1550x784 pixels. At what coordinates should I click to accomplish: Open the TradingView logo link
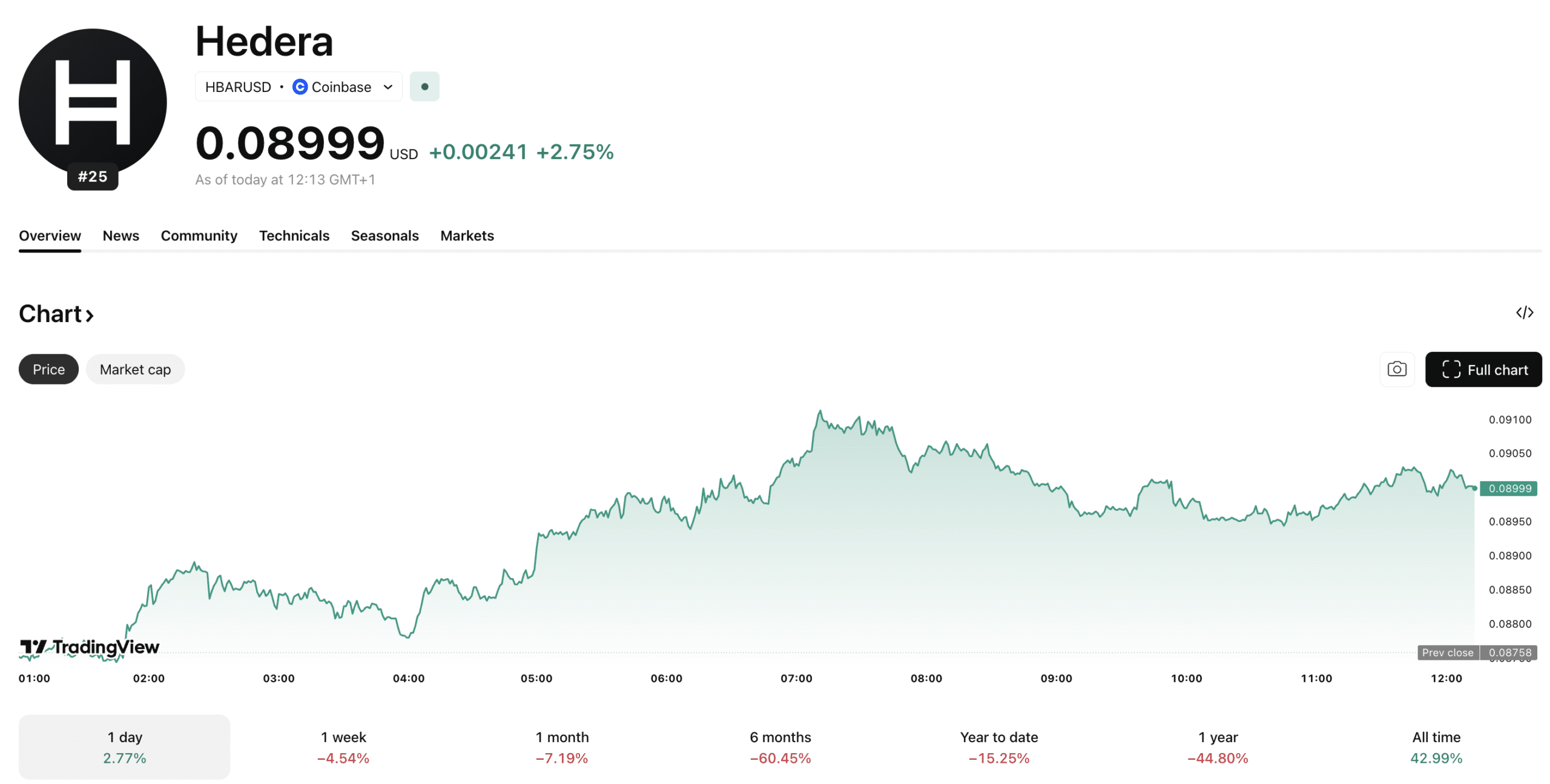tap(89, 647)
